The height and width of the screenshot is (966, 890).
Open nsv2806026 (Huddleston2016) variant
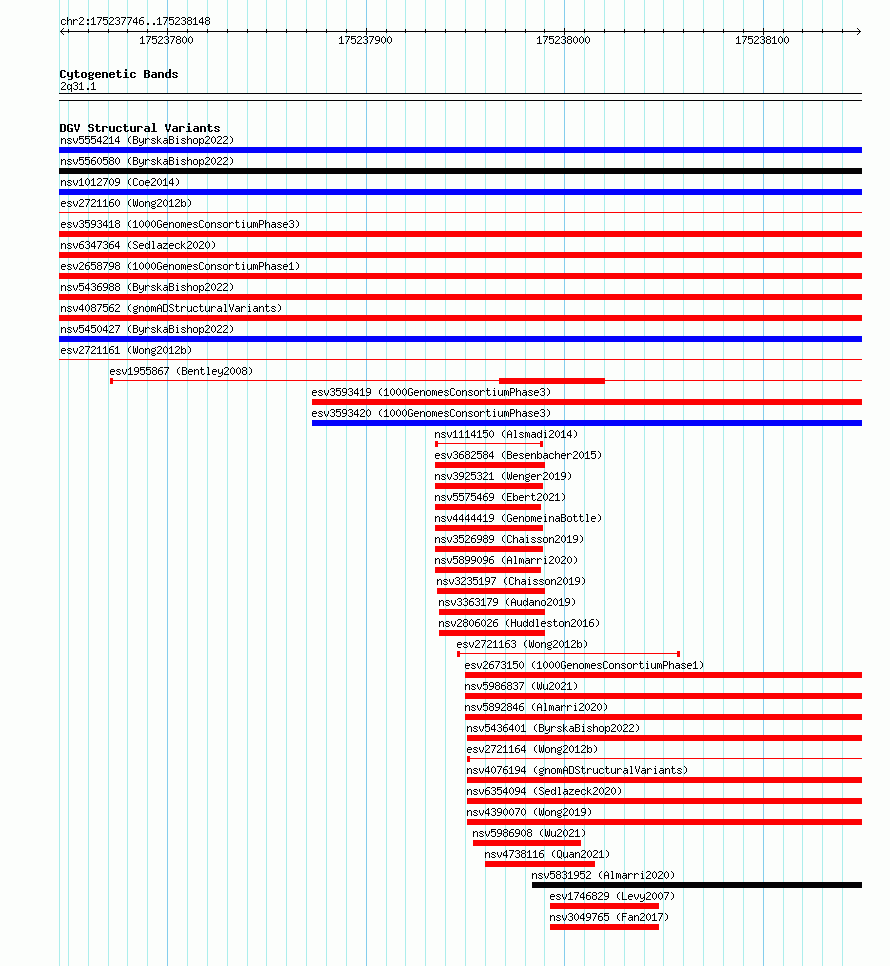519,622
